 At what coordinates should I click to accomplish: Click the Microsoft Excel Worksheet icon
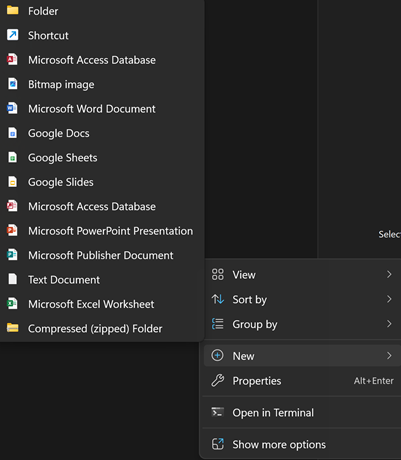[x=12, y=304]
